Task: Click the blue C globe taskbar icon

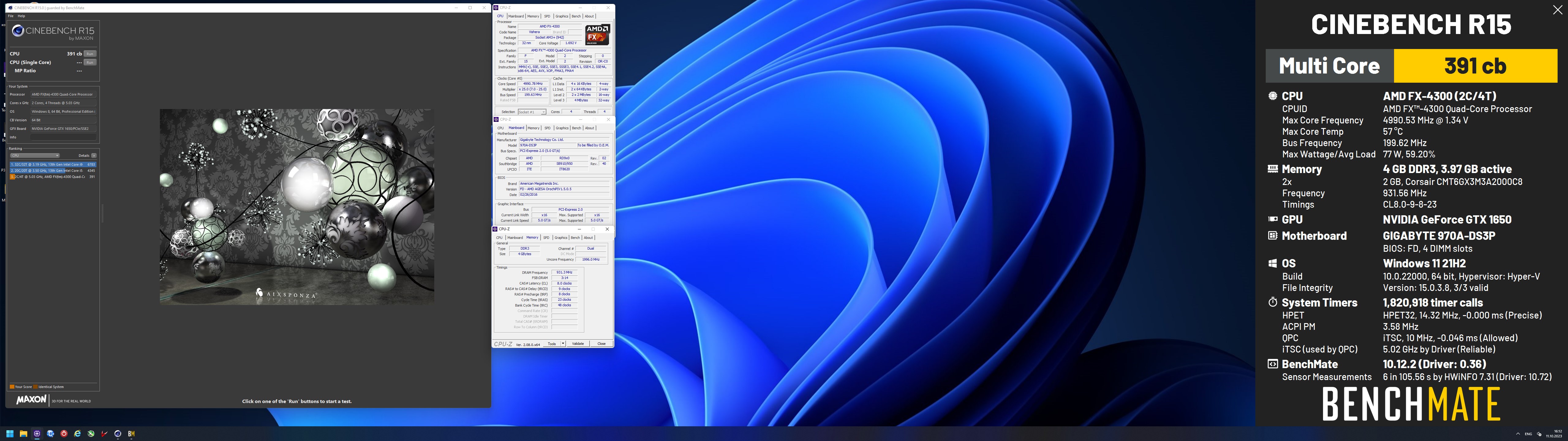Action: (x=51, y=434)
